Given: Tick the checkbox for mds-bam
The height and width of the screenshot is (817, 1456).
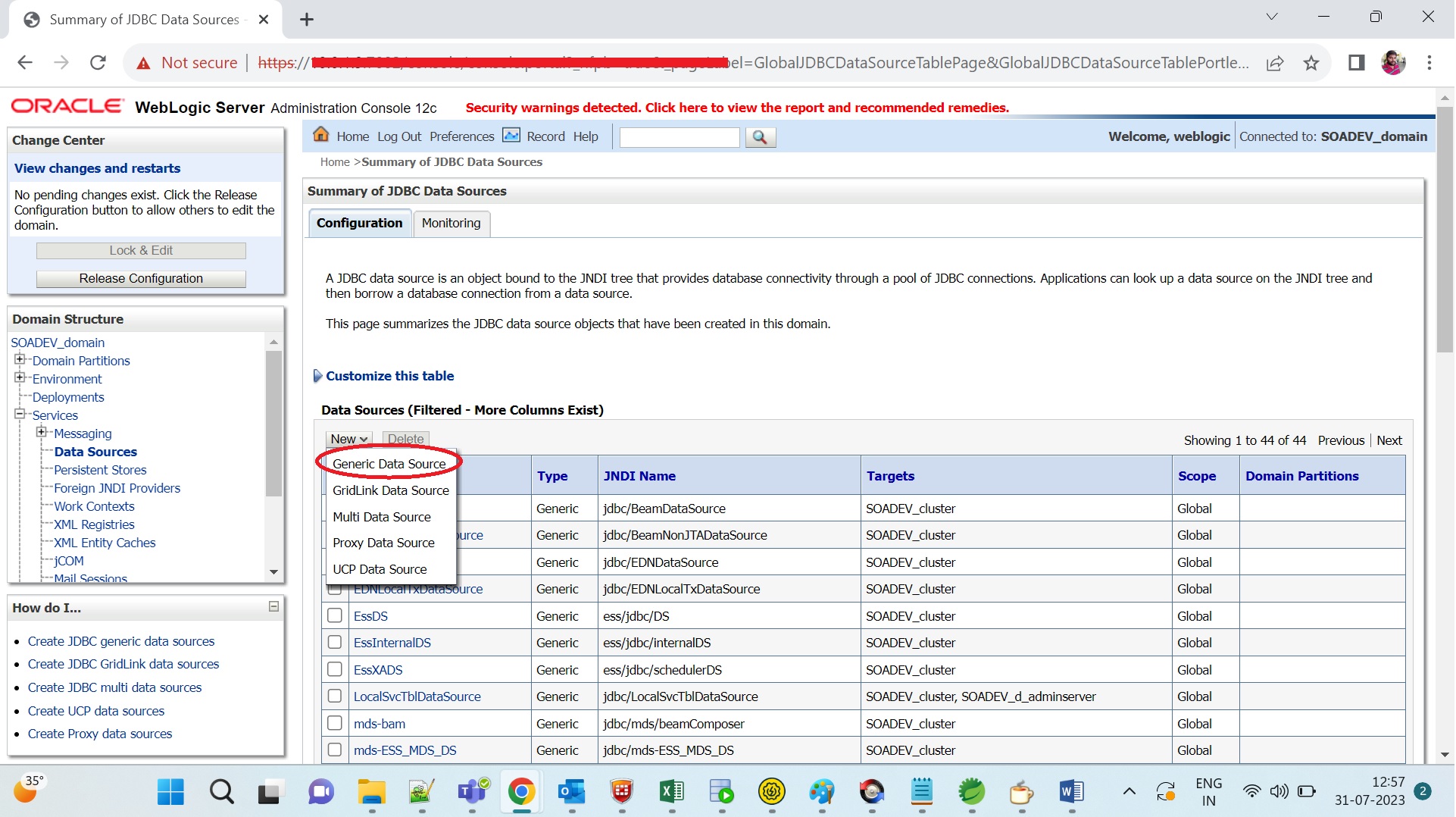Looking at the screenshot, I should (335, 724).
